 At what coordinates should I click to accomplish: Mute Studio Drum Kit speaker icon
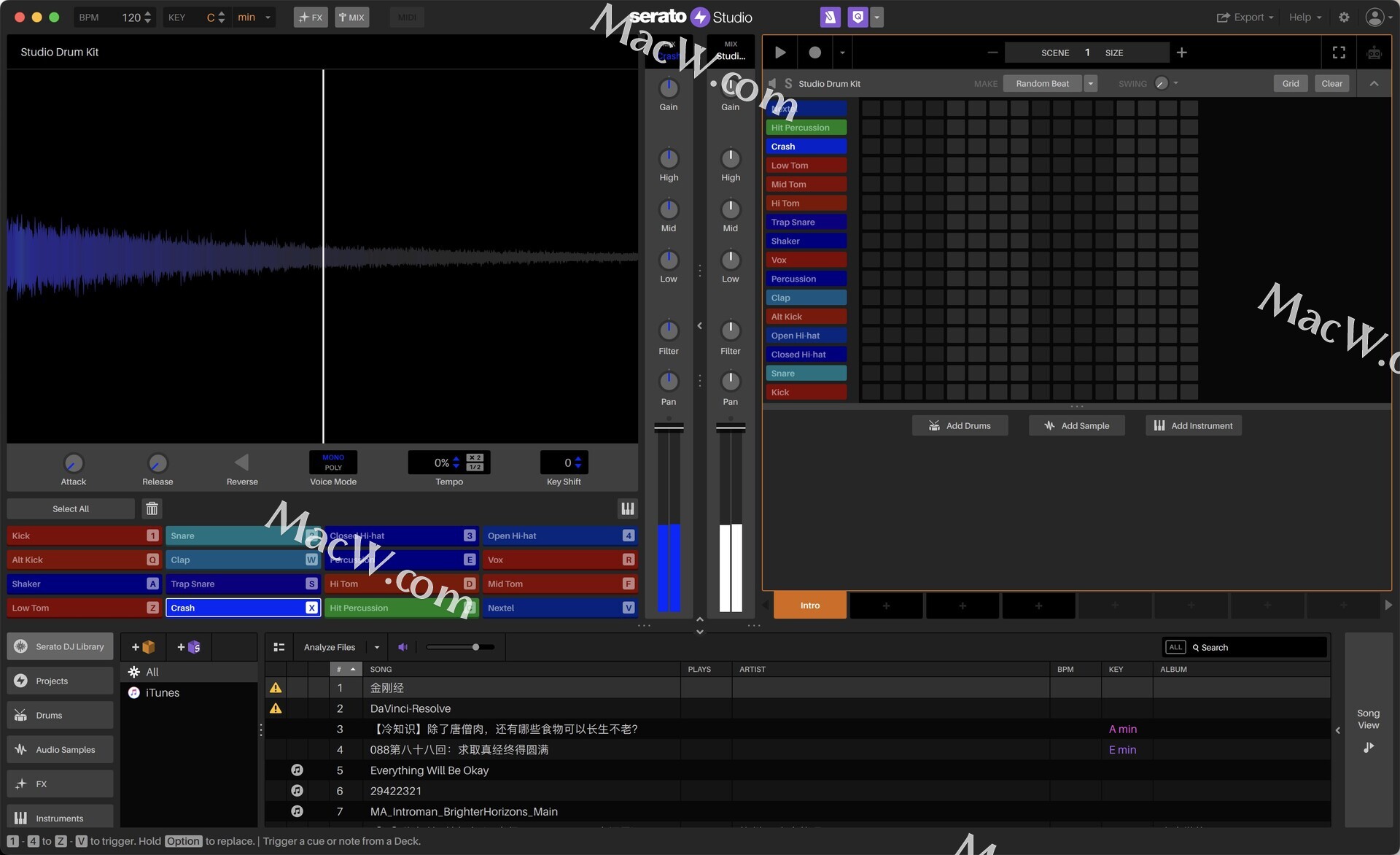pyautogui.click(x=772, y=83)
